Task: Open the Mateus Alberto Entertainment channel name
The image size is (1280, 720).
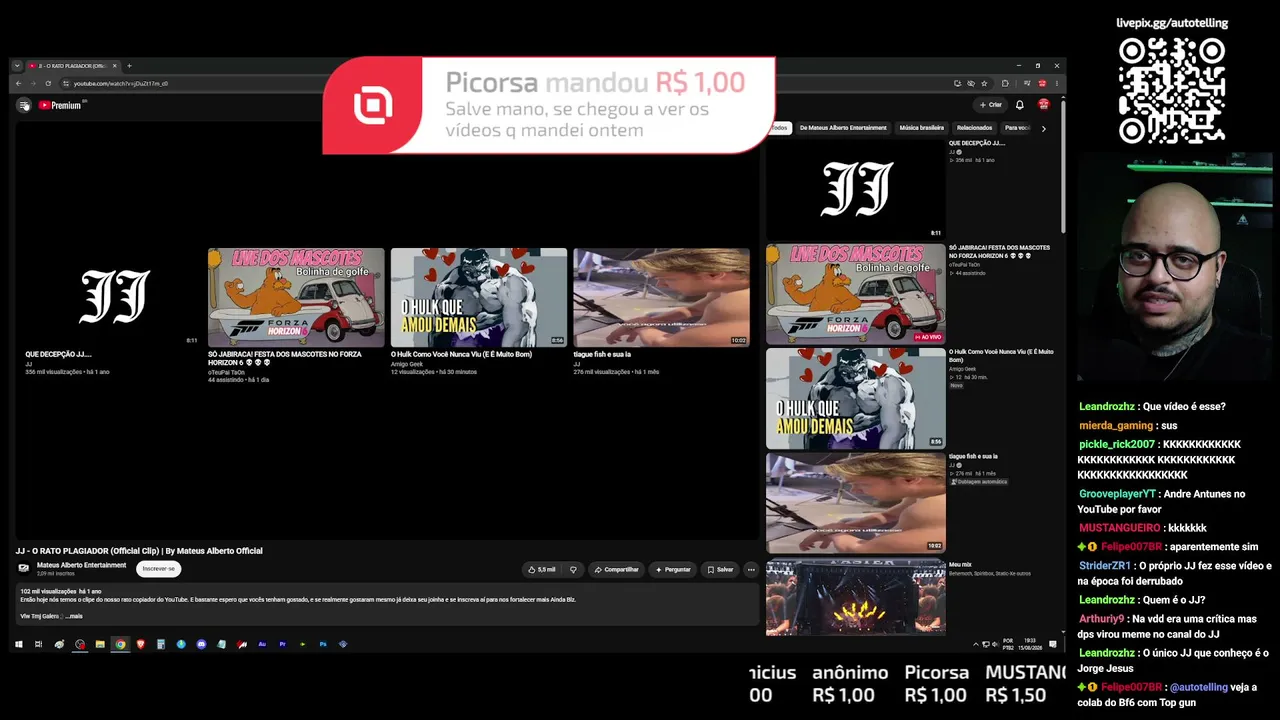Action: [x=82, y=565]
